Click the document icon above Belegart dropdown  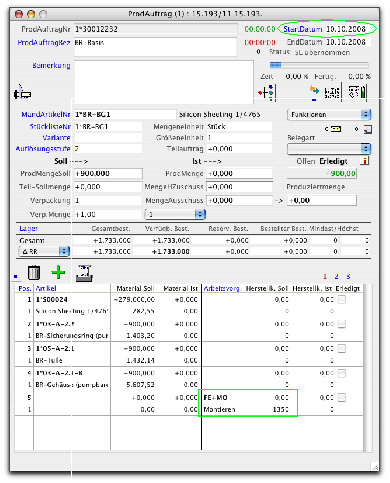tap(368, 129)
